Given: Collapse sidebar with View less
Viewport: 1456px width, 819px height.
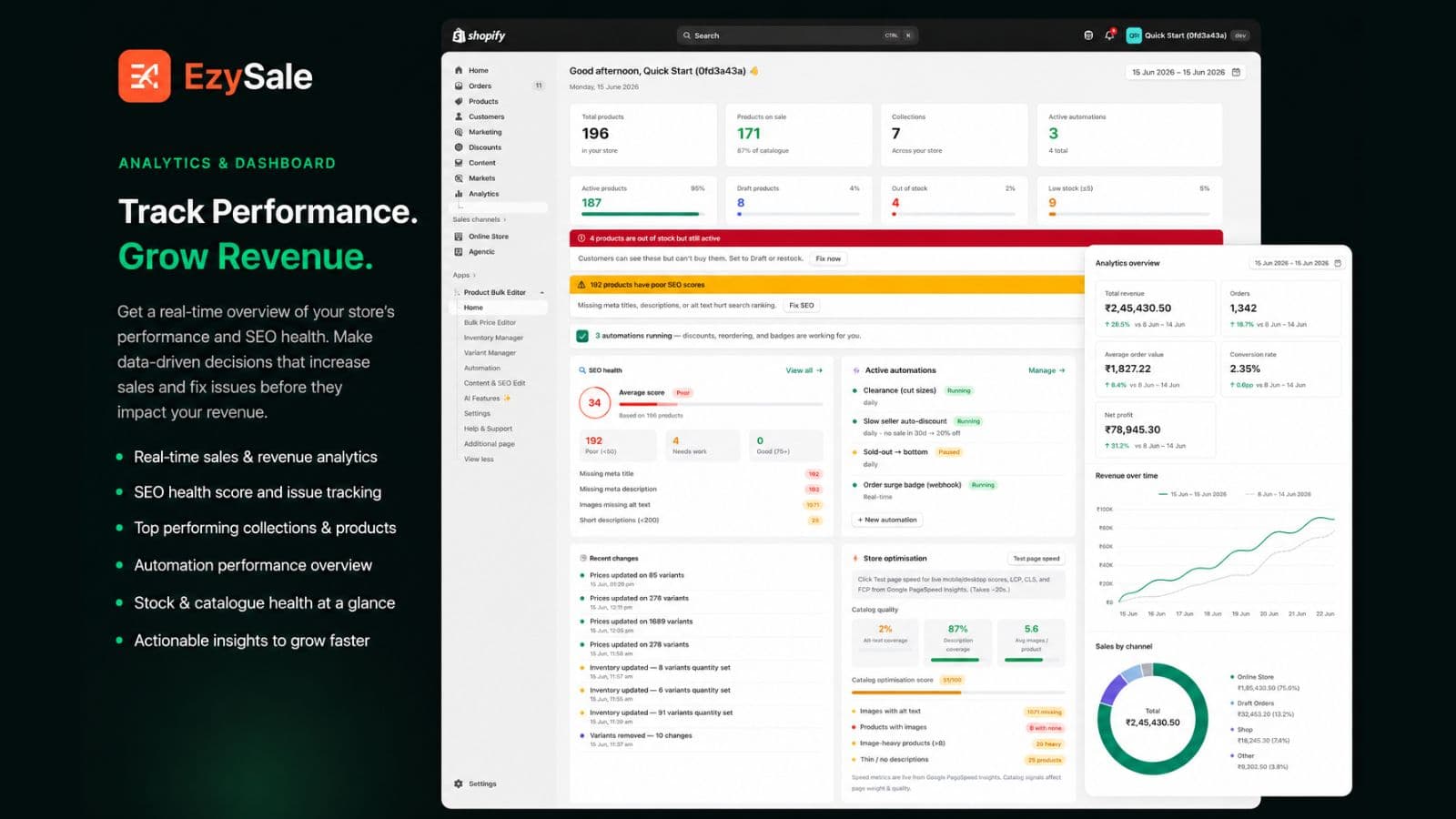Looking at the screenshot, I should coord(479,459).
